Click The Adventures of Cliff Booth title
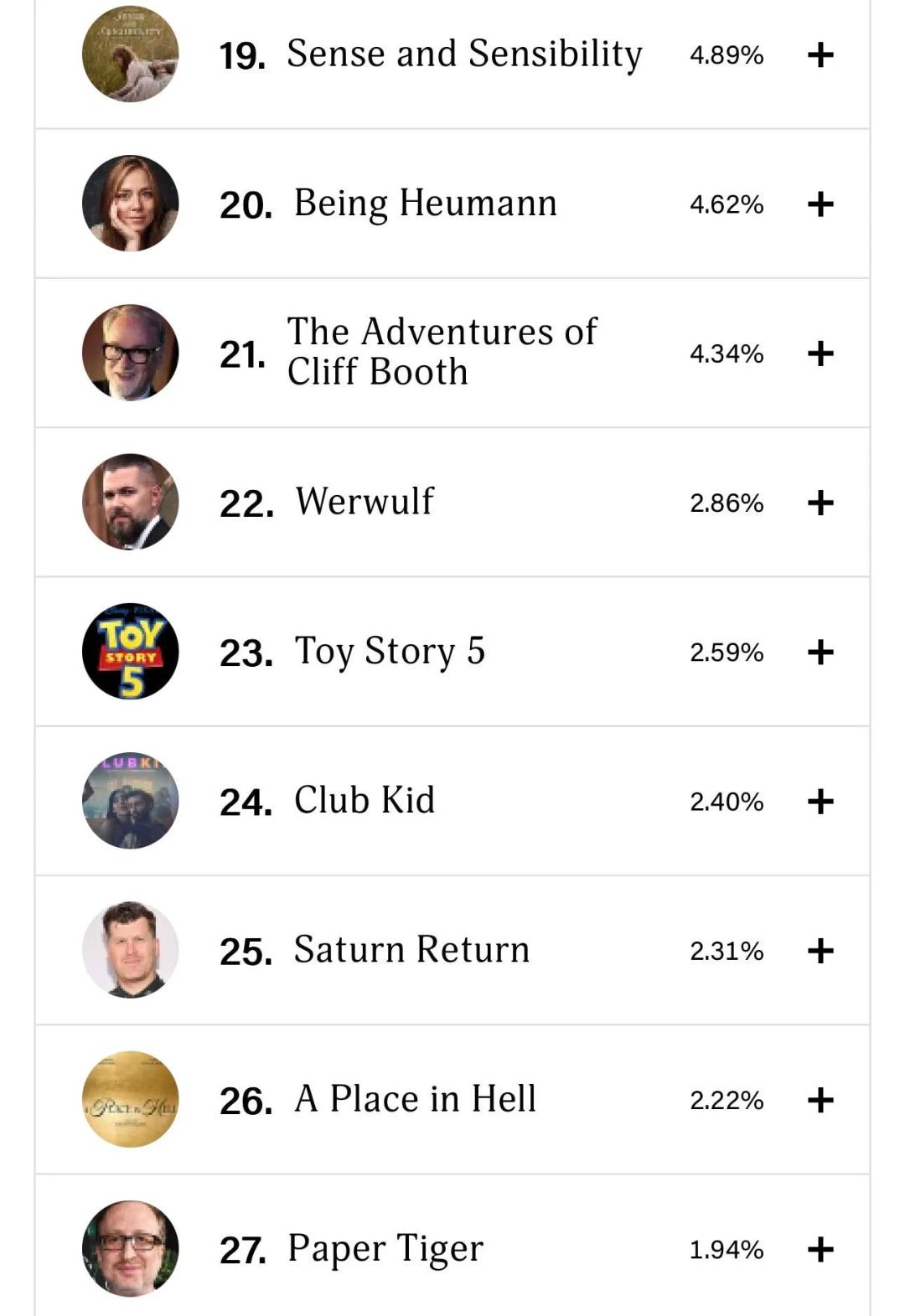This screenshot has height=1316, width=905. tap(442, 352)
